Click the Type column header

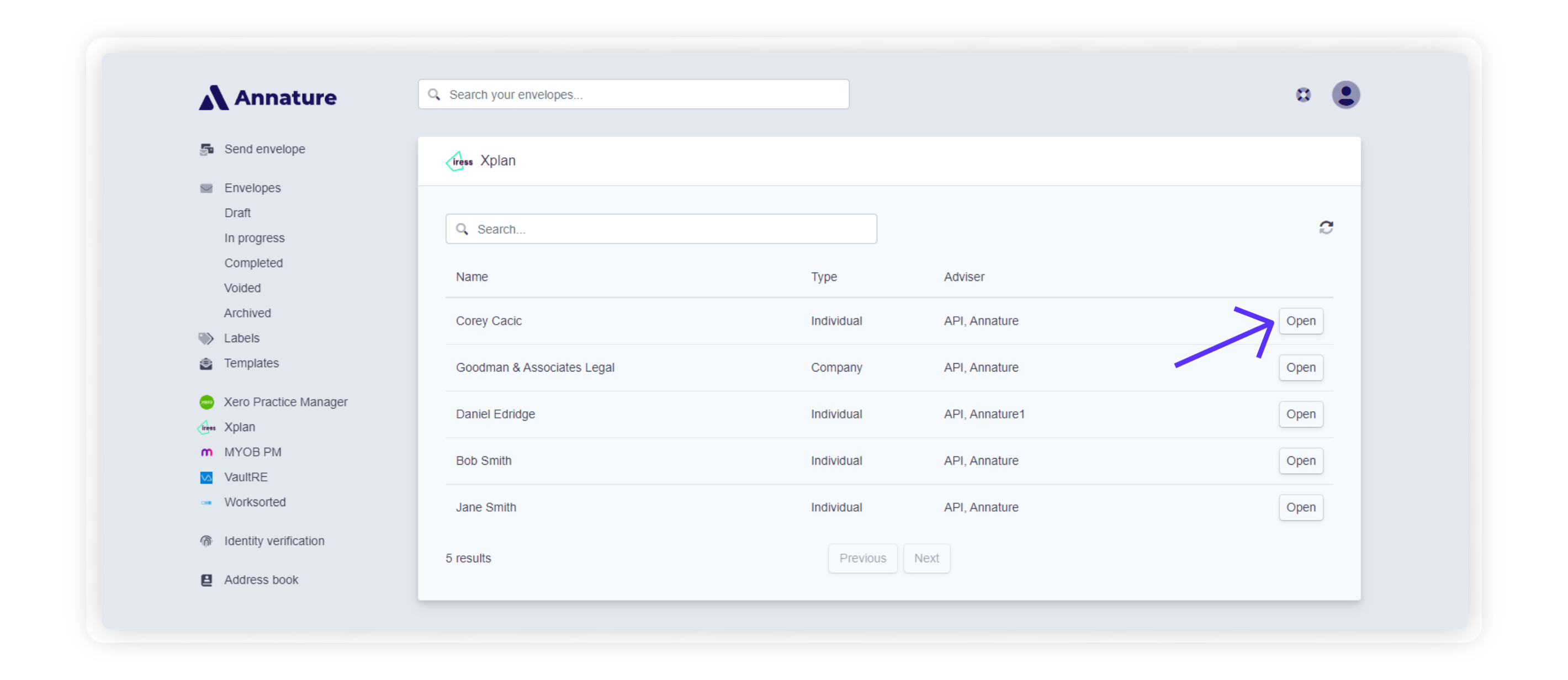click(x=824, y=277)
